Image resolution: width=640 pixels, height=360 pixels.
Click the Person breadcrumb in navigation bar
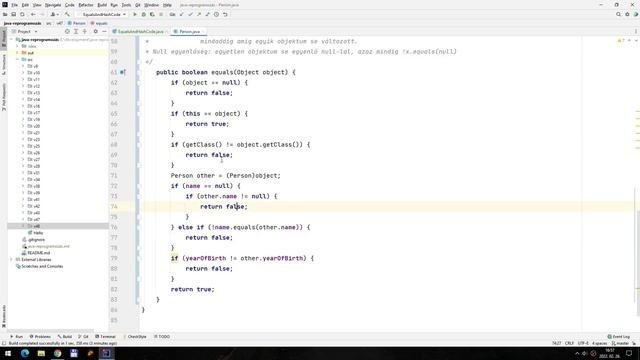point(77,23)
